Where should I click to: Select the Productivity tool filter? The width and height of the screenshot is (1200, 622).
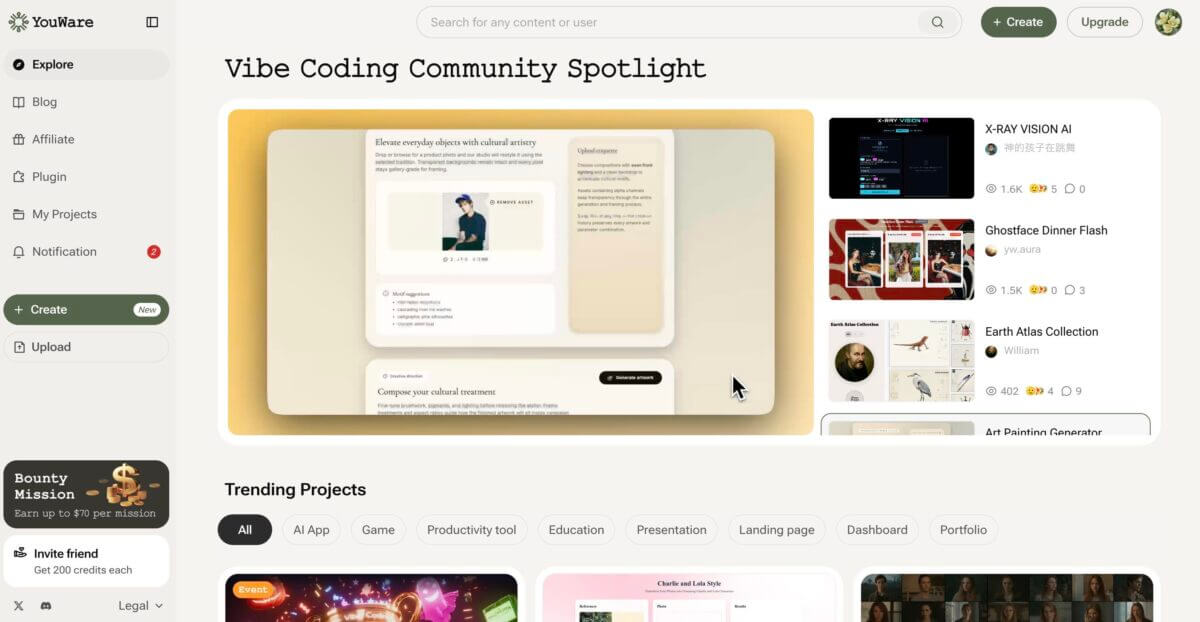coord(471,530)
